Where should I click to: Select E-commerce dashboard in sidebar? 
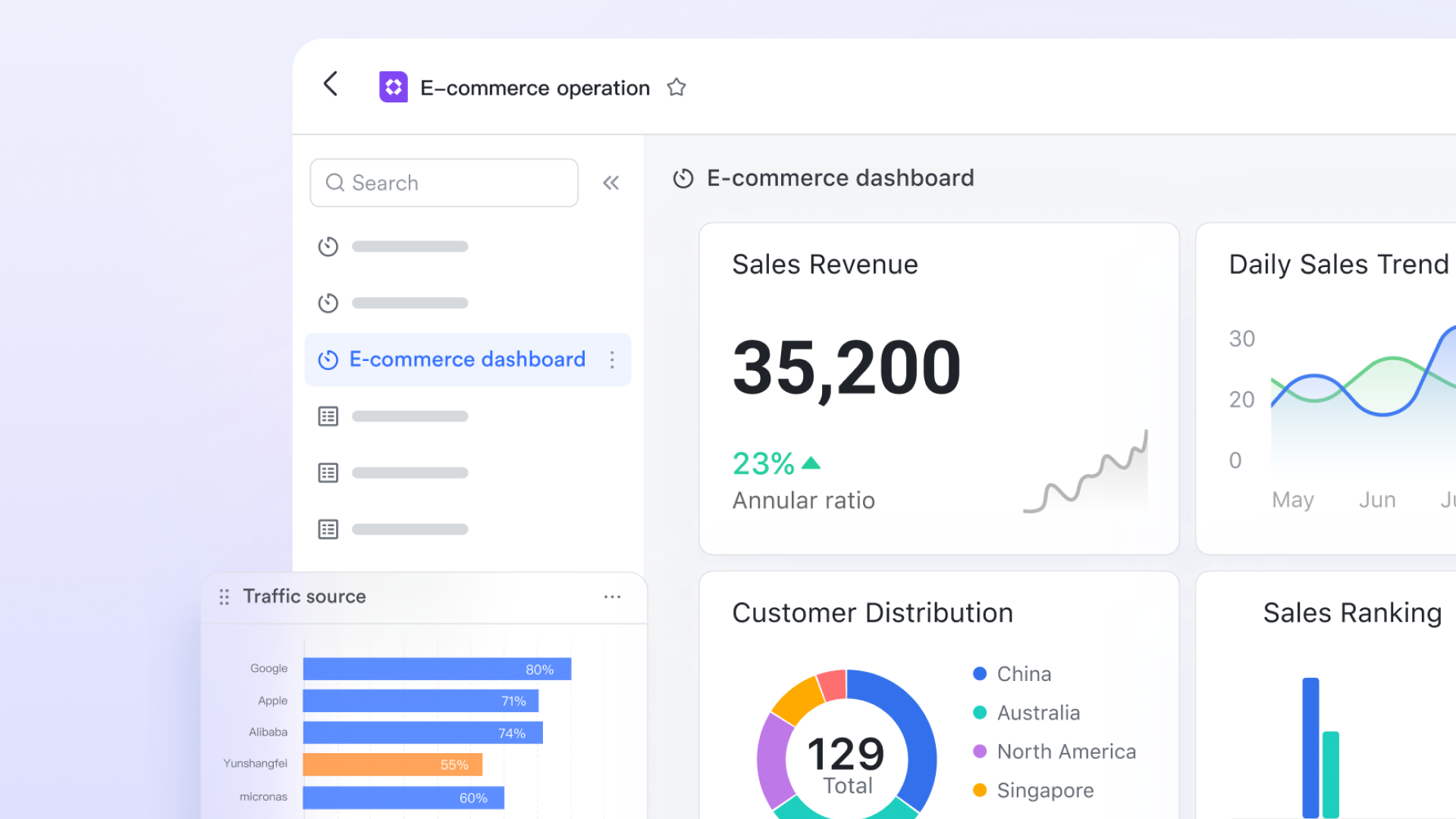click(x=468, y=359)
